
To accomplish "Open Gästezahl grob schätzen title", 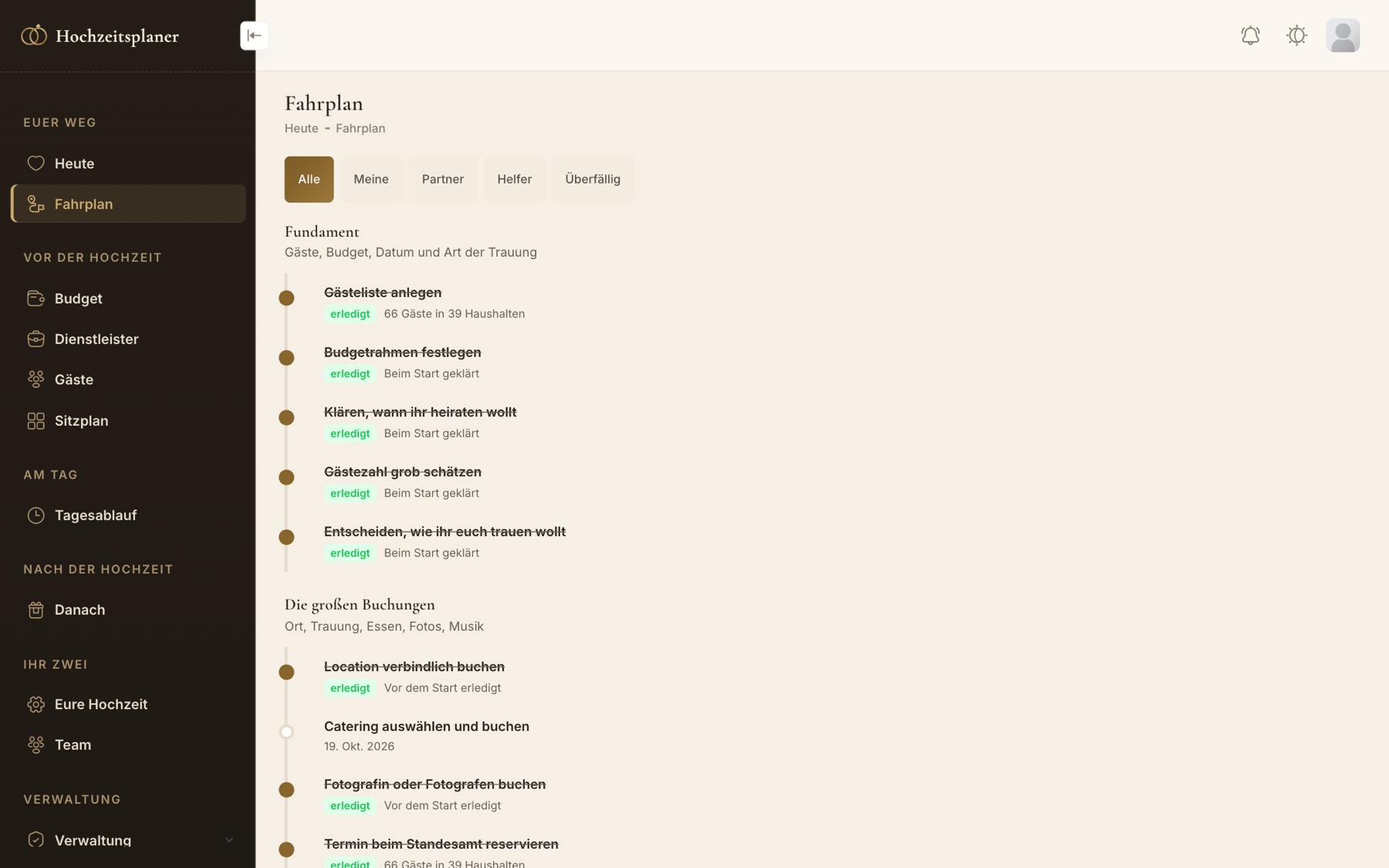I will coord(403,471).
